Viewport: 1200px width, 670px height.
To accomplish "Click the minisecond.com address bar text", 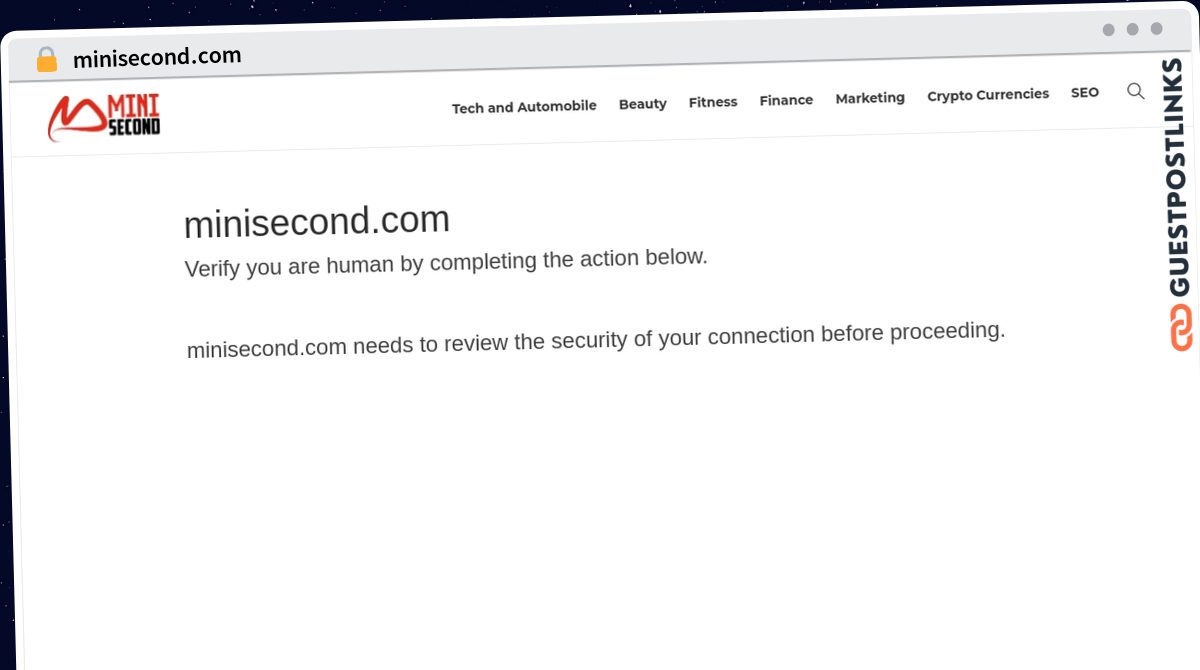I will click(x=157, y=57).
